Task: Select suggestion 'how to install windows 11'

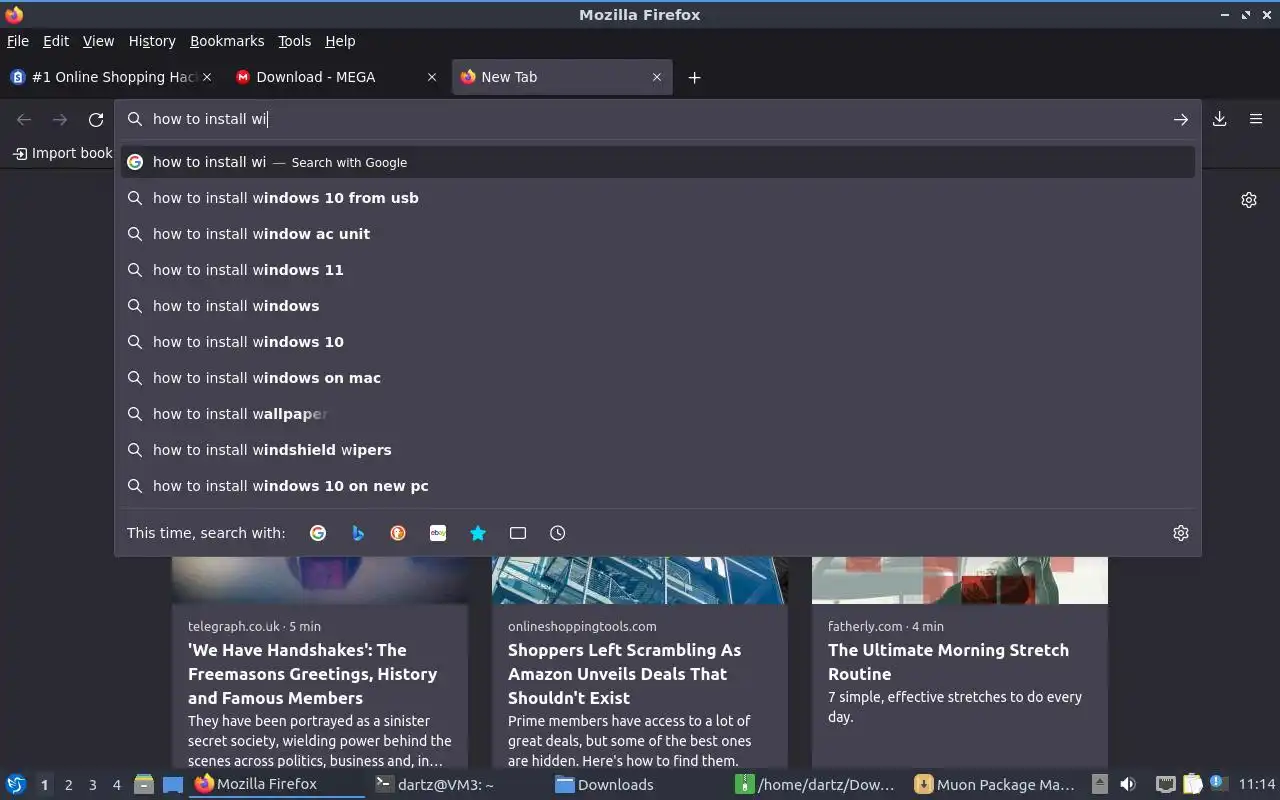Action: (658, 270)
